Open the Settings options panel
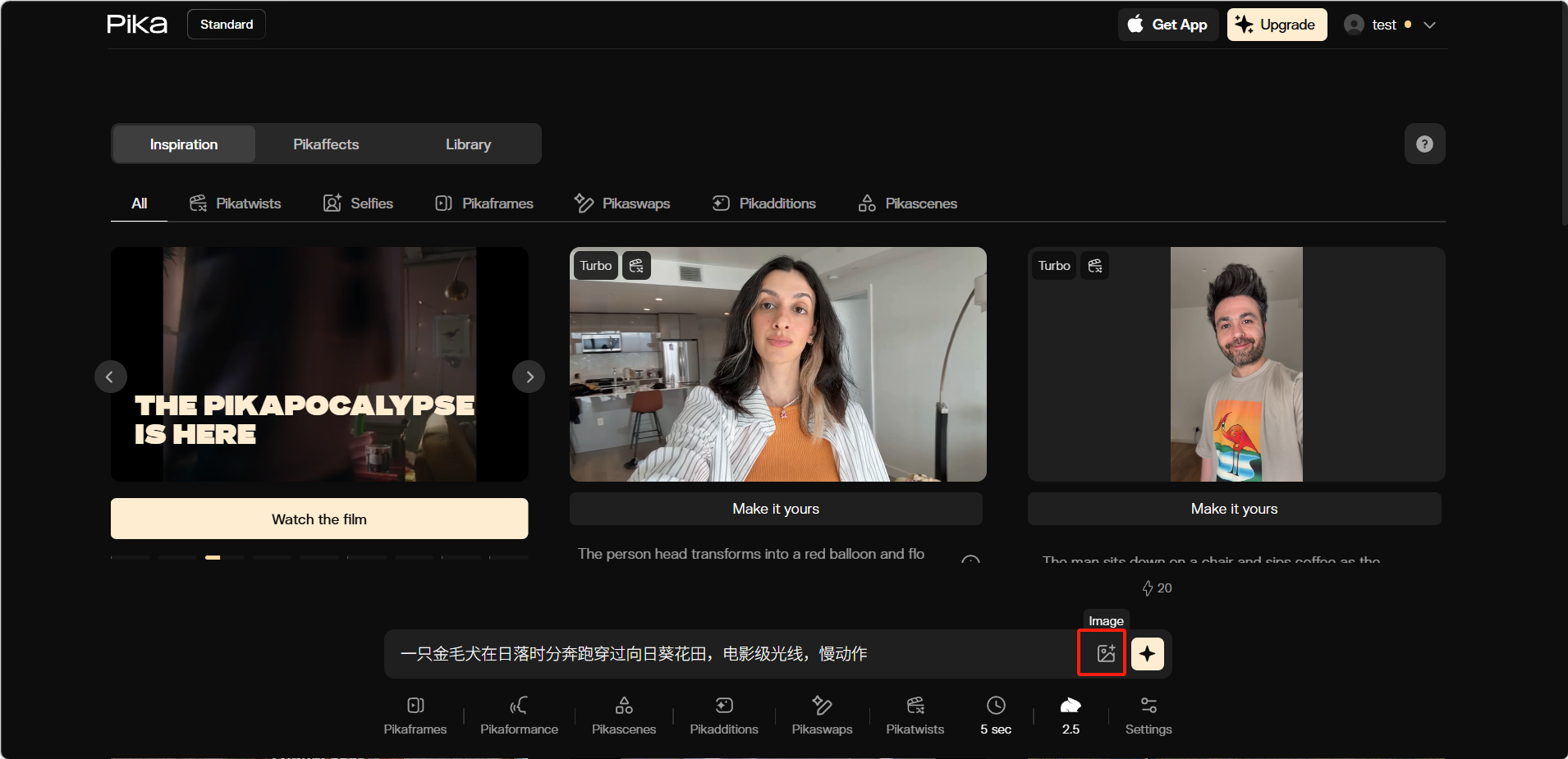 point(1148,716)
